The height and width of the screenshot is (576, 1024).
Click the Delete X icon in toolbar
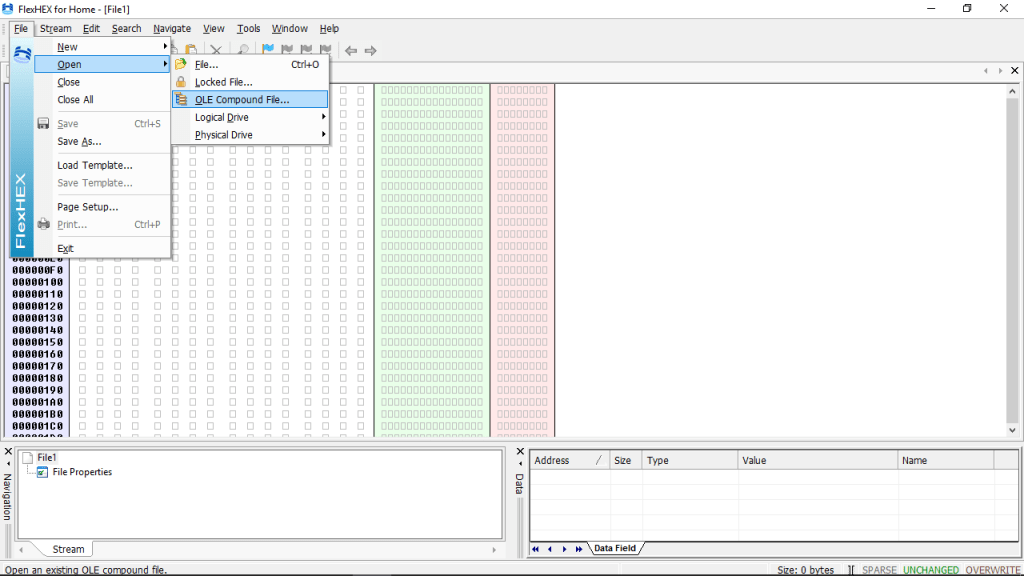(x=215, y=50)
